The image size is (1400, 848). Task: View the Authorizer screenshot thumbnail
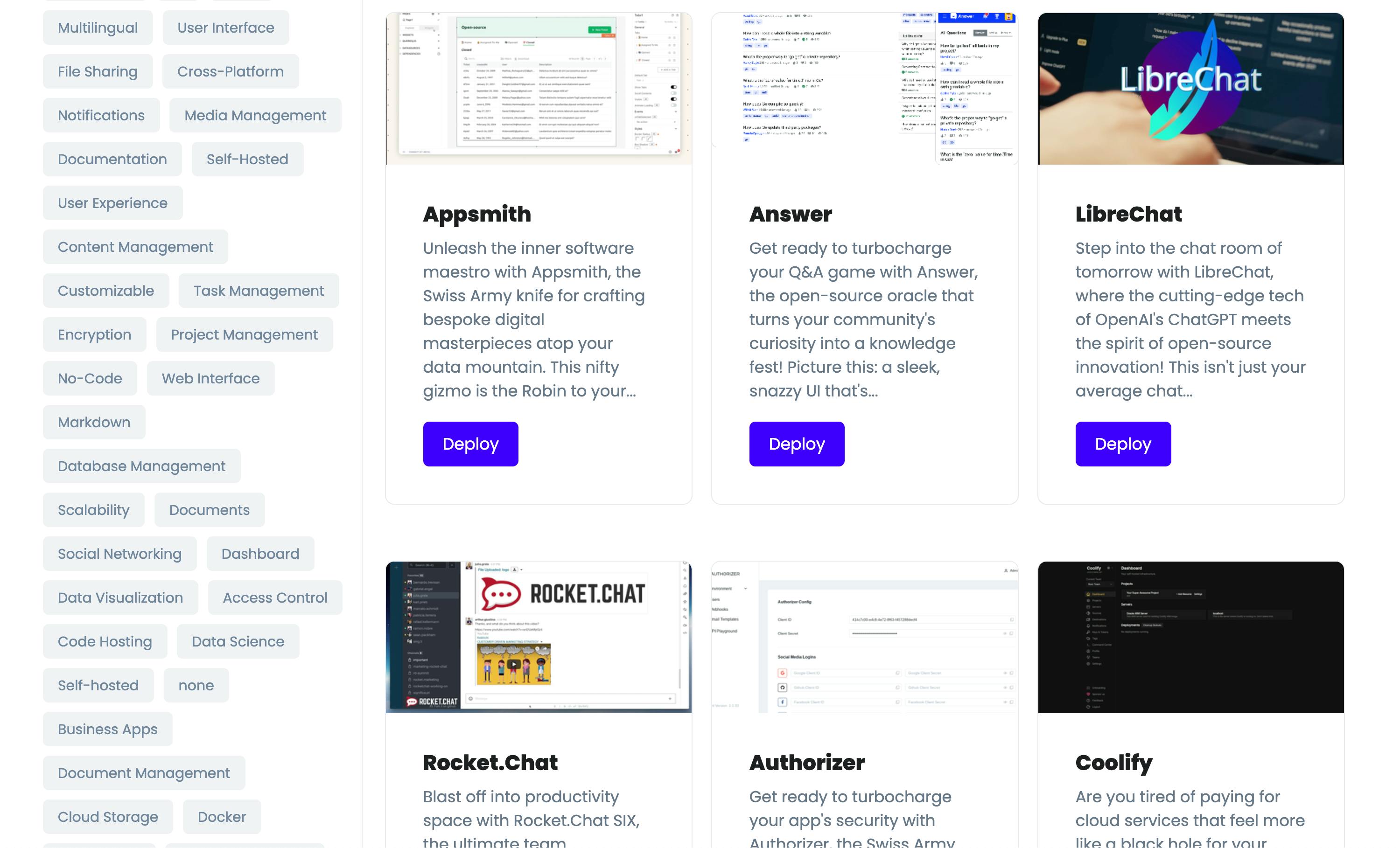click(865, 637)
